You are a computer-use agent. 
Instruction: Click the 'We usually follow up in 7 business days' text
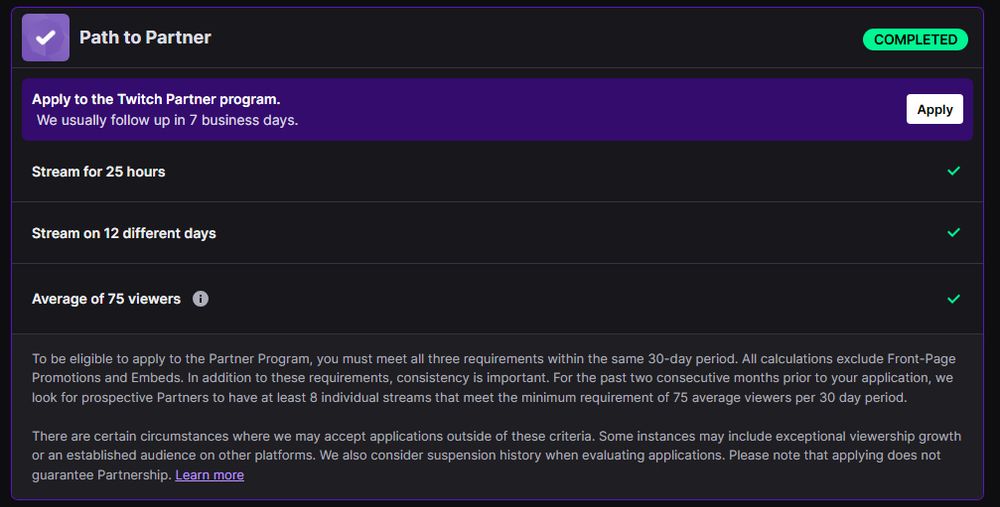[x=167, y=120]
